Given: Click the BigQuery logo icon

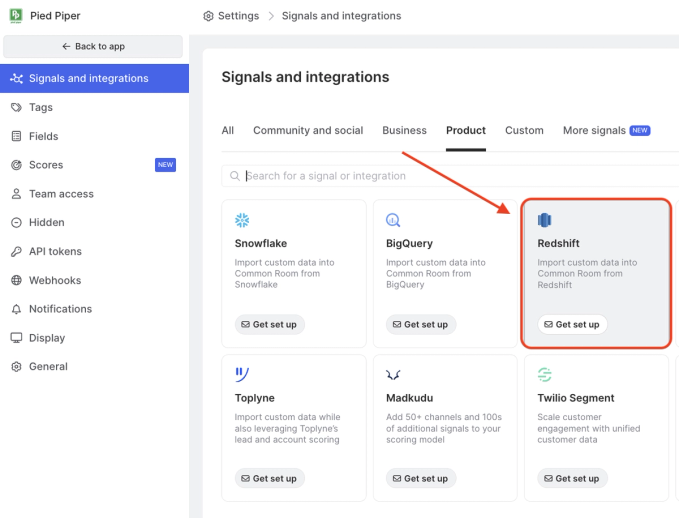Looking at the screenshot, I should 394,220.
